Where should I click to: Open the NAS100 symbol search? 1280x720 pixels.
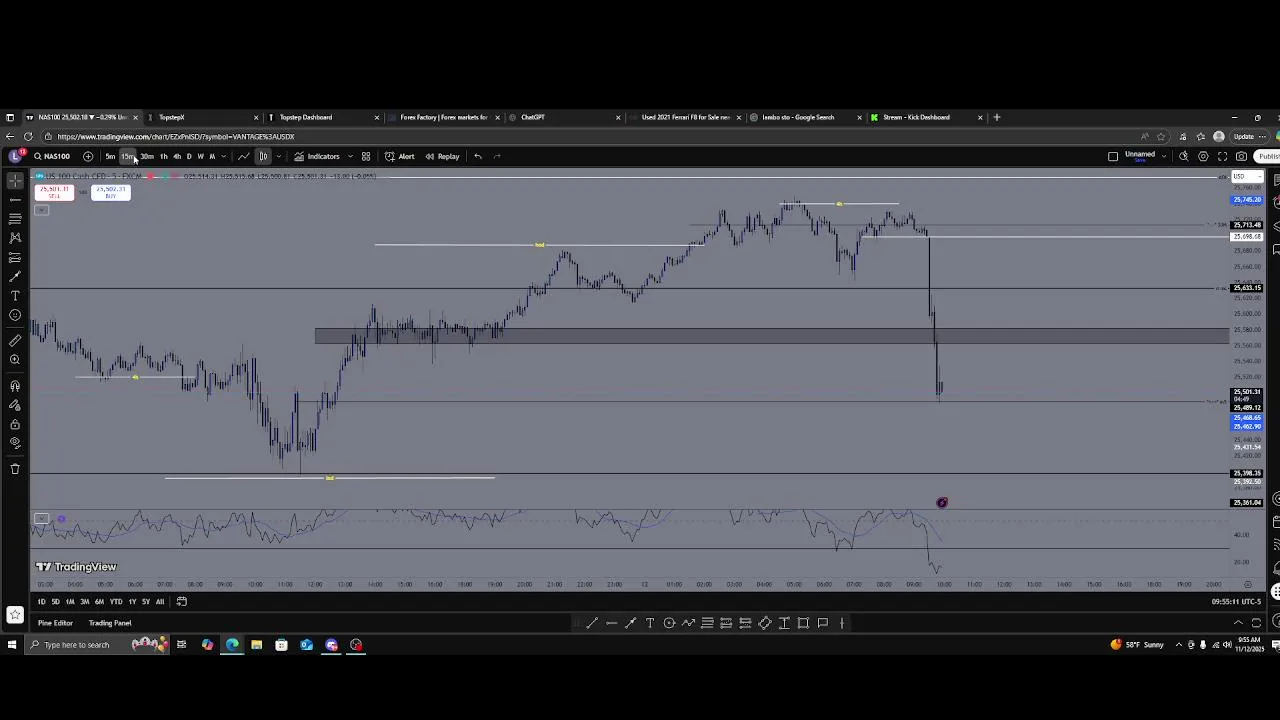52,156
